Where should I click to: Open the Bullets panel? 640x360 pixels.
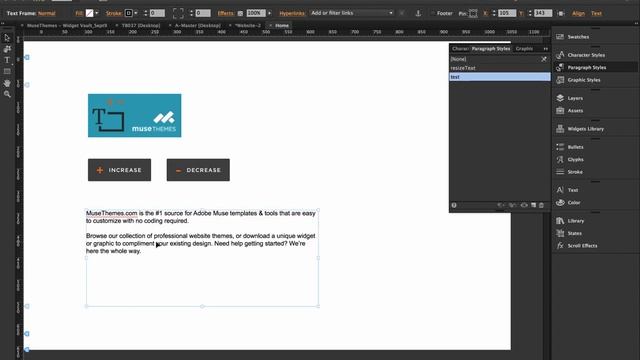point(575,147)
